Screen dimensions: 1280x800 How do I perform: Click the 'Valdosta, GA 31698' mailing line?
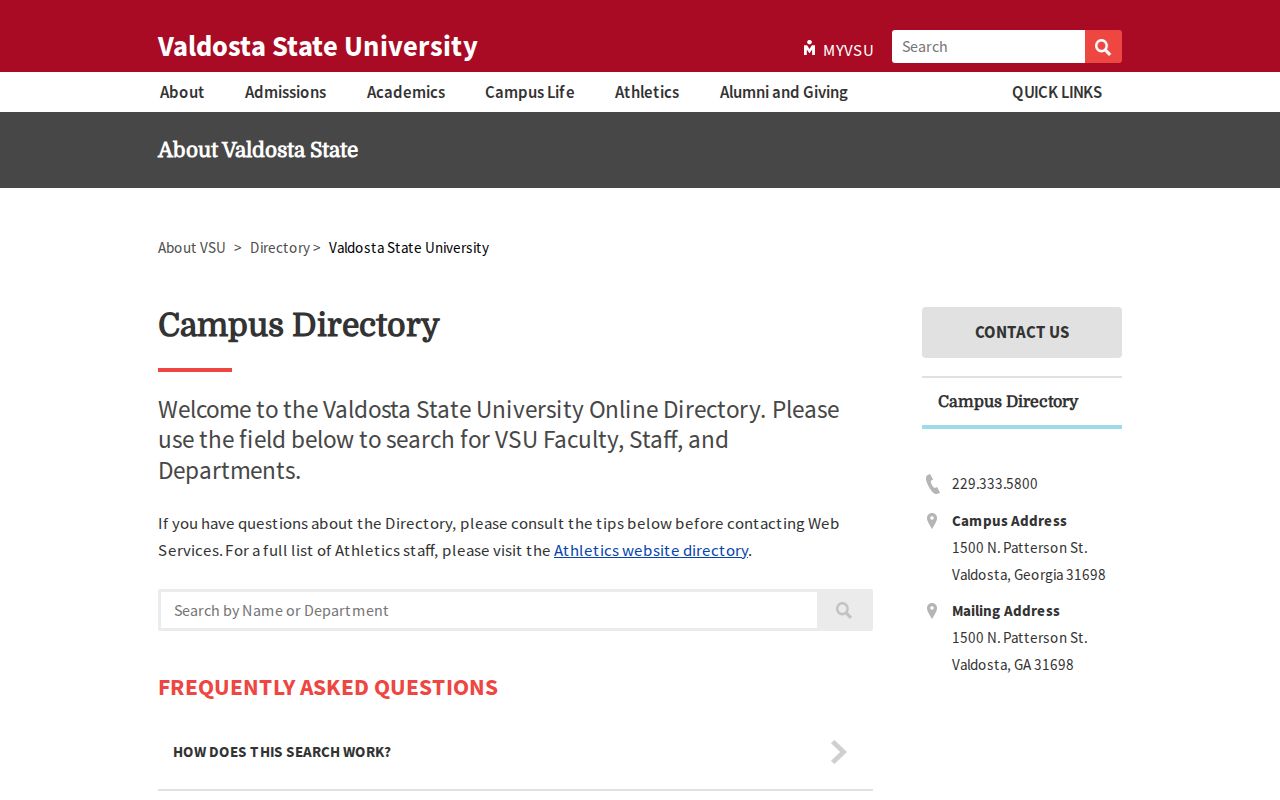point(1013,665)
